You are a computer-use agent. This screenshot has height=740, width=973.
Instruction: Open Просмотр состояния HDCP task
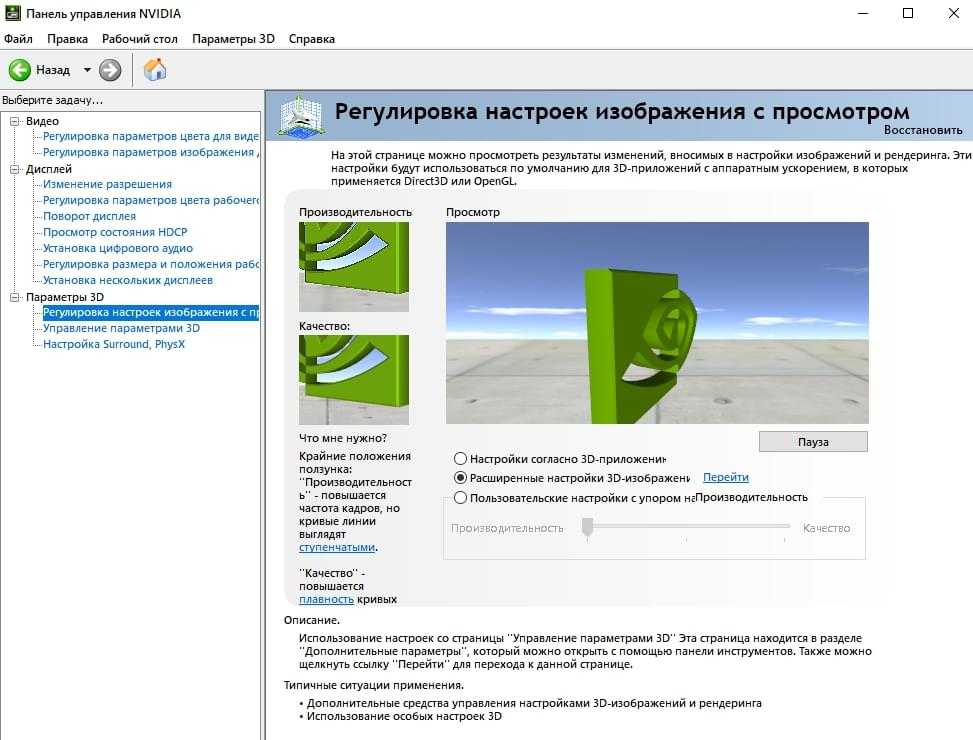[x=115, y=232]
